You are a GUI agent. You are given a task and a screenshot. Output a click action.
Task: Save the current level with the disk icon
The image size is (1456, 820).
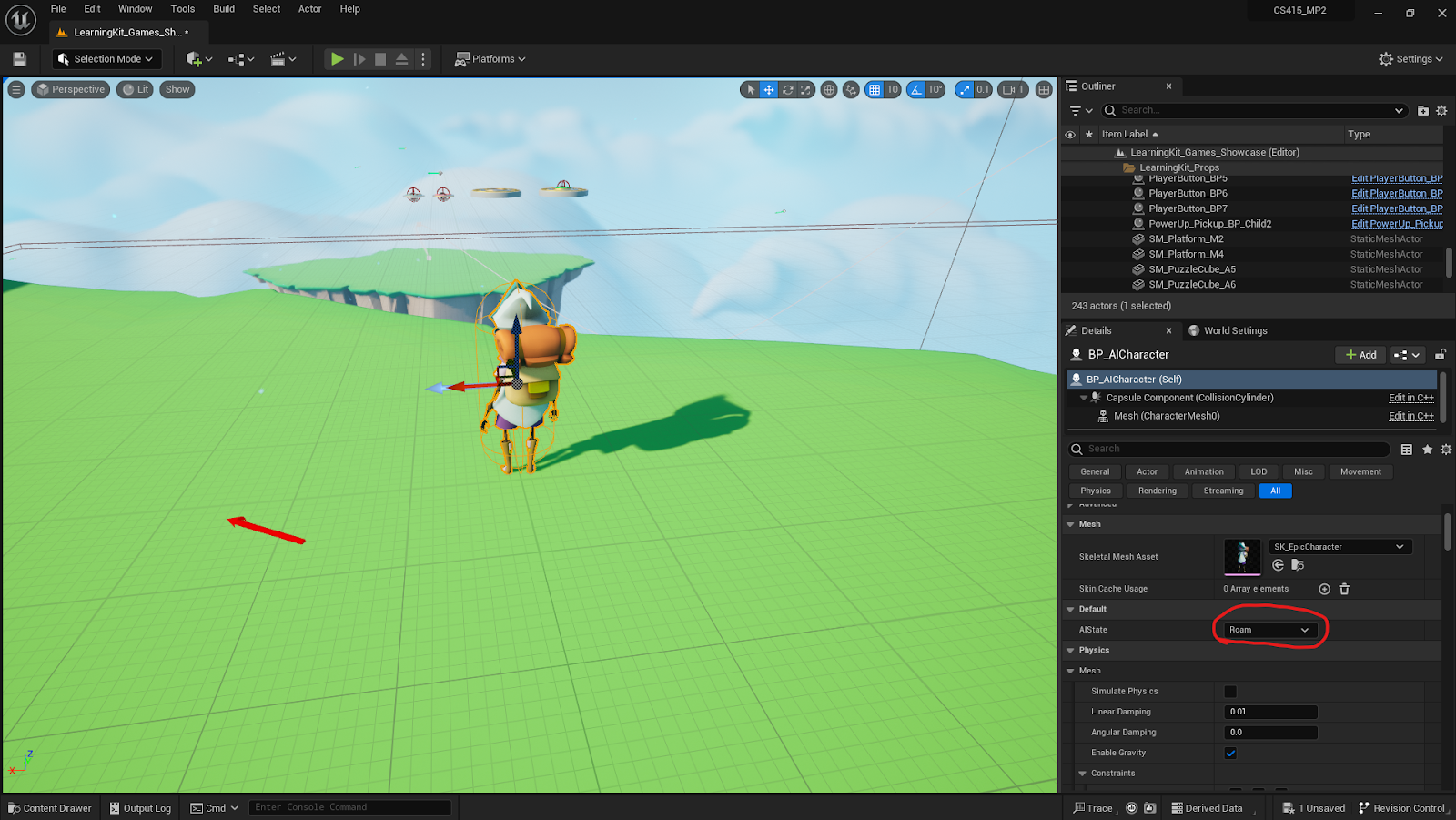point(19,59)
